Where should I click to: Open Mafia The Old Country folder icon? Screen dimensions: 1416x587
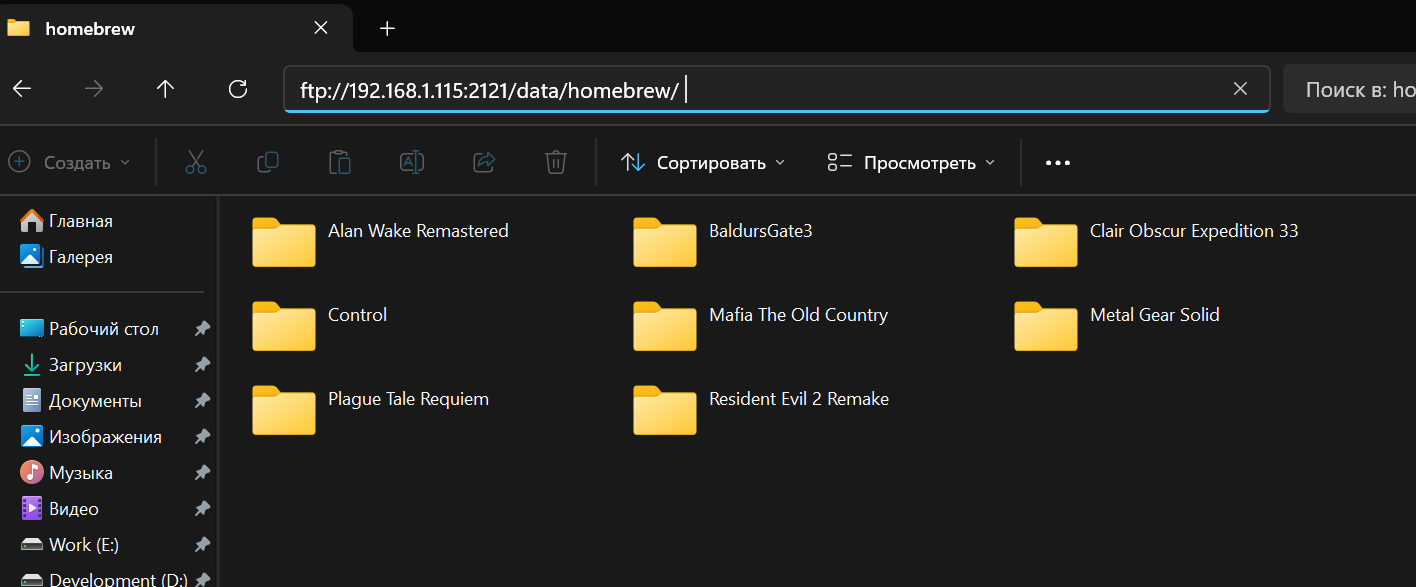pyautogui.click(x=665, y=326)
